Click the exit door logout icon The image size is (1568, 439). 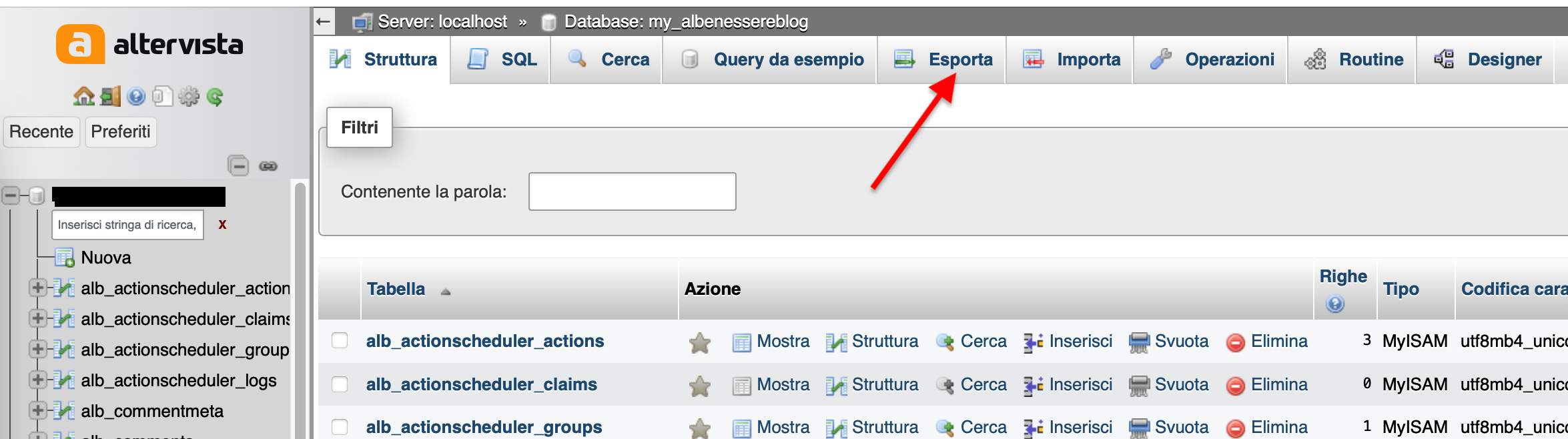point(110,97)
